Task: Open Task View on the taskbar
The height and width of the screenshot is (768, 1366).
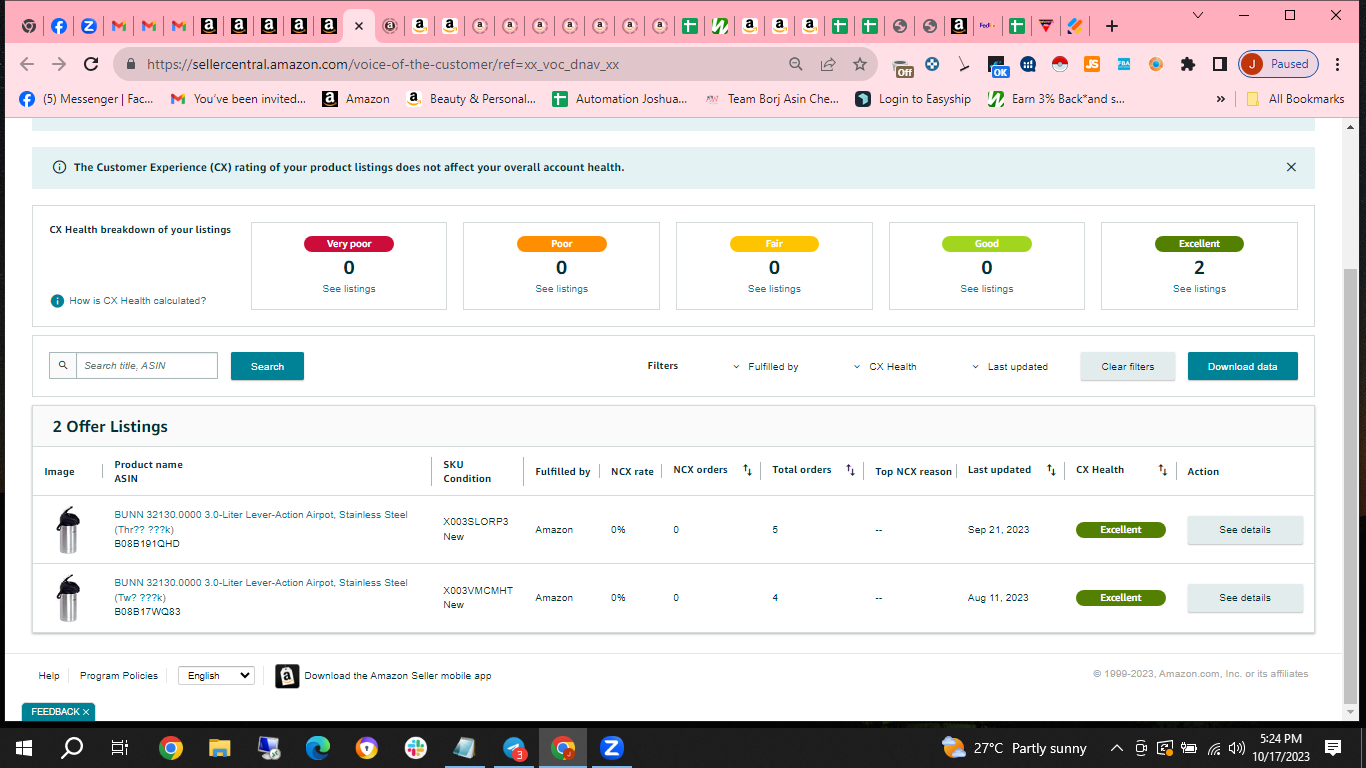Action: pos(120,748)
